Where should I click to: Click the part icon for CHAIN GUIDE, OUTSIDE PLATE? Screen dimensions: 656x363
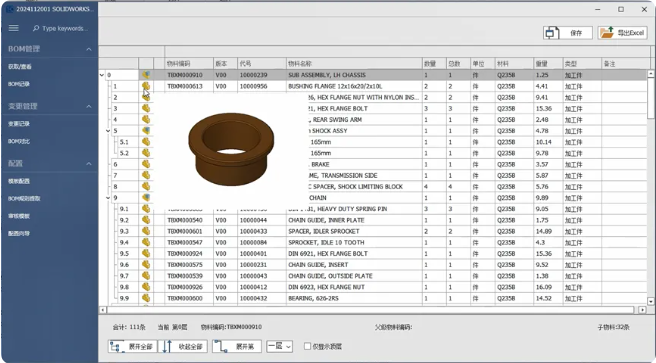tap(146, 276)
